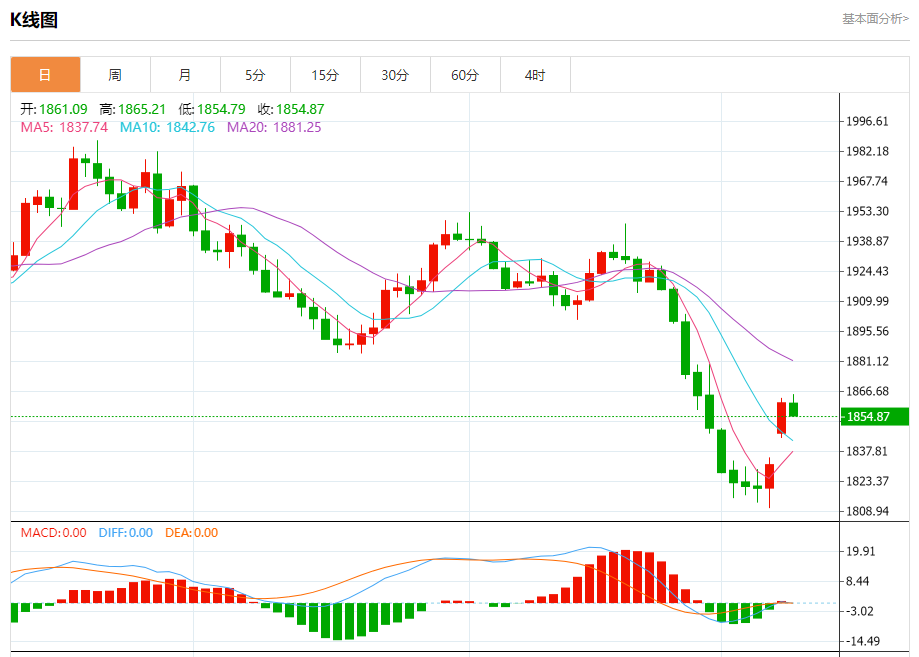Click the MACD:0.00 indicator label
The width and height of the screenshot is (919, 657).
53,533
